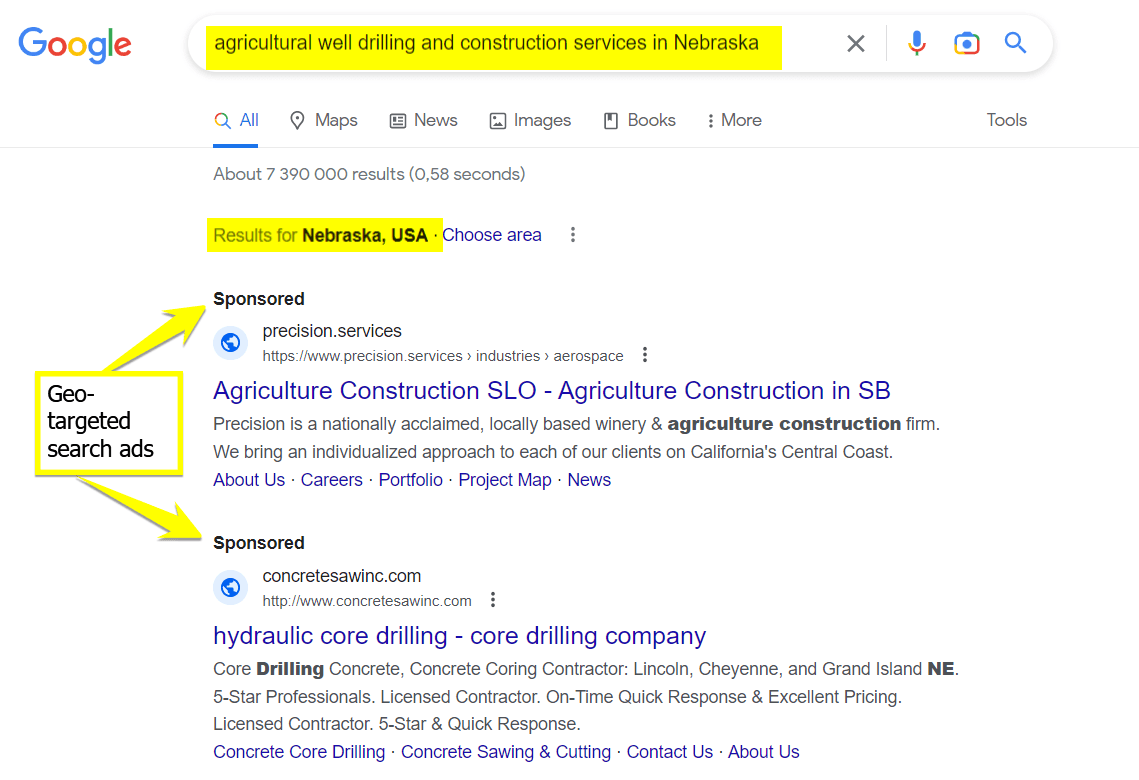1139x780 pixels.
Task: Open the Agriculture Construction SLO ad title
Action: [x=551, y=391]
